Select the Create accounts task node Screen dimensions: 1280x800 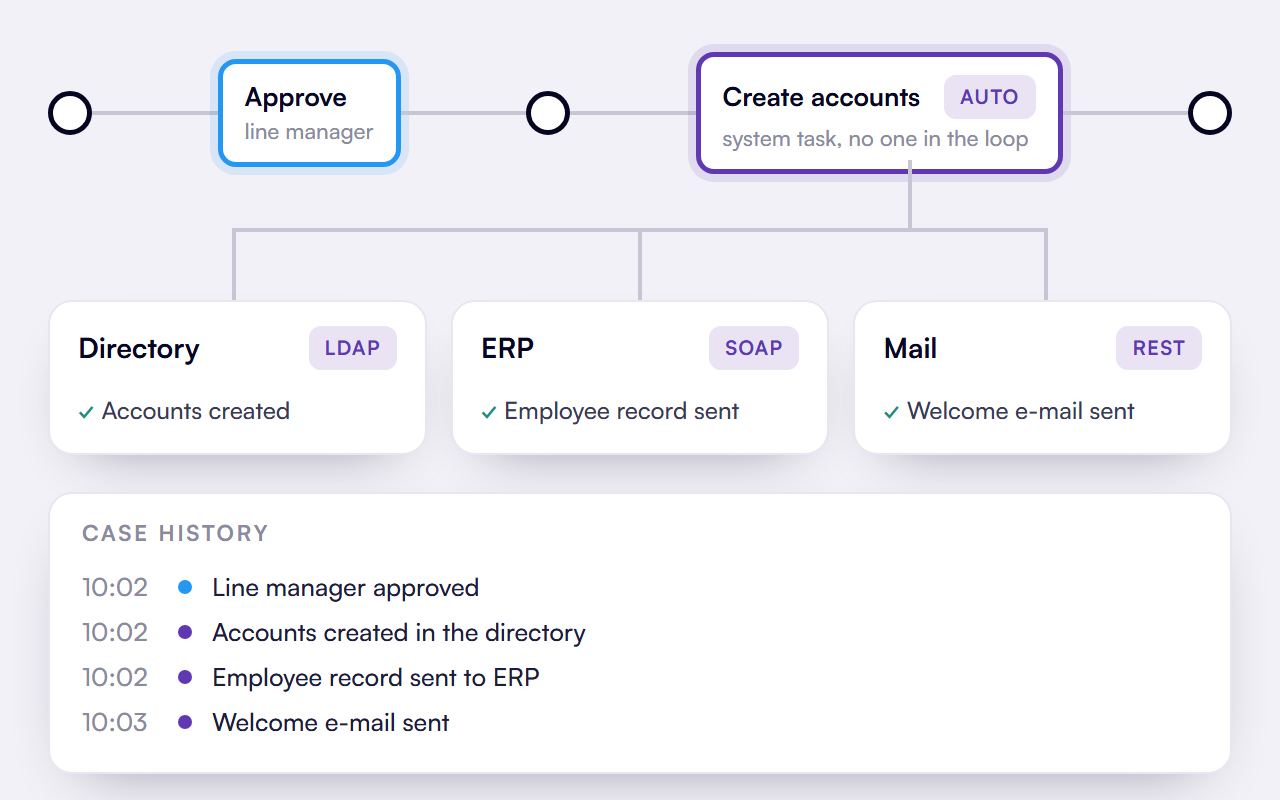click(879, 113)
